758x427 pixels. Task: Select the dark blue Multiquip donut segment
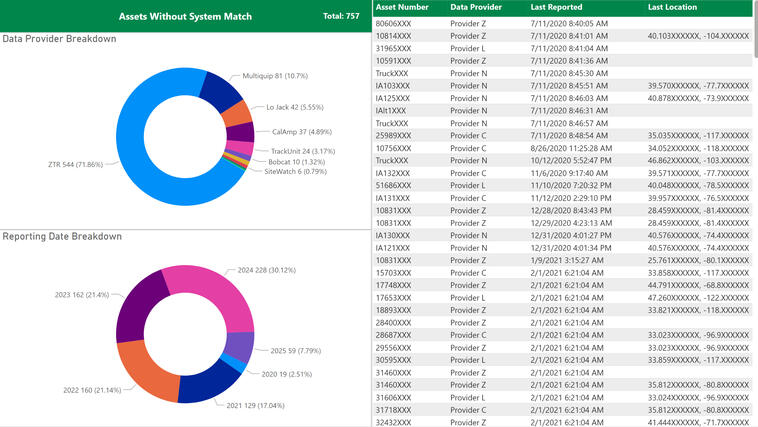point(220,90)
